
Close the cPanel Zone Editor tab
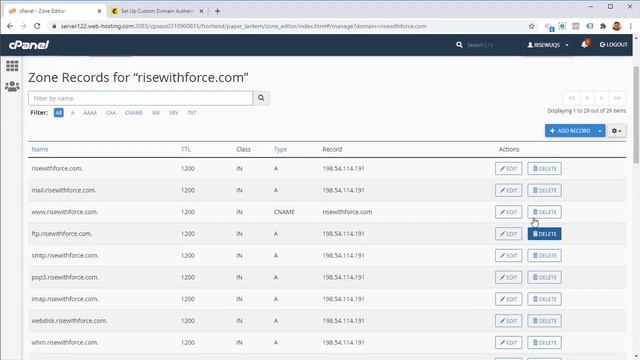[99, 11]
